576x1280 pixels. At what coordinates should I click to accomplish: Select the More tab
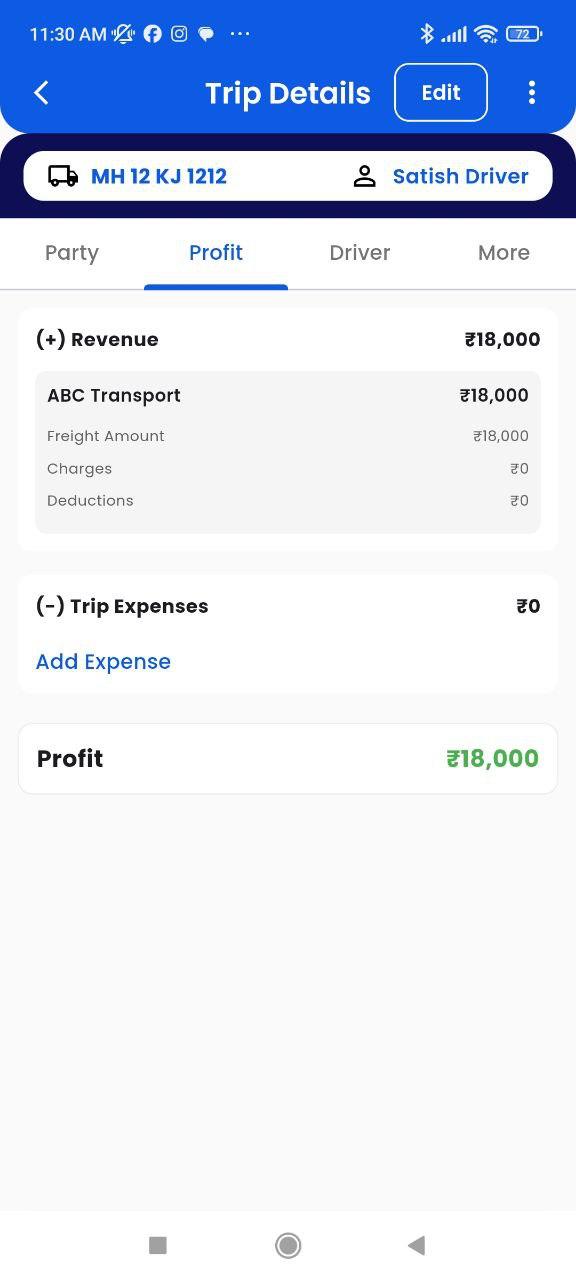coord(503,252)
